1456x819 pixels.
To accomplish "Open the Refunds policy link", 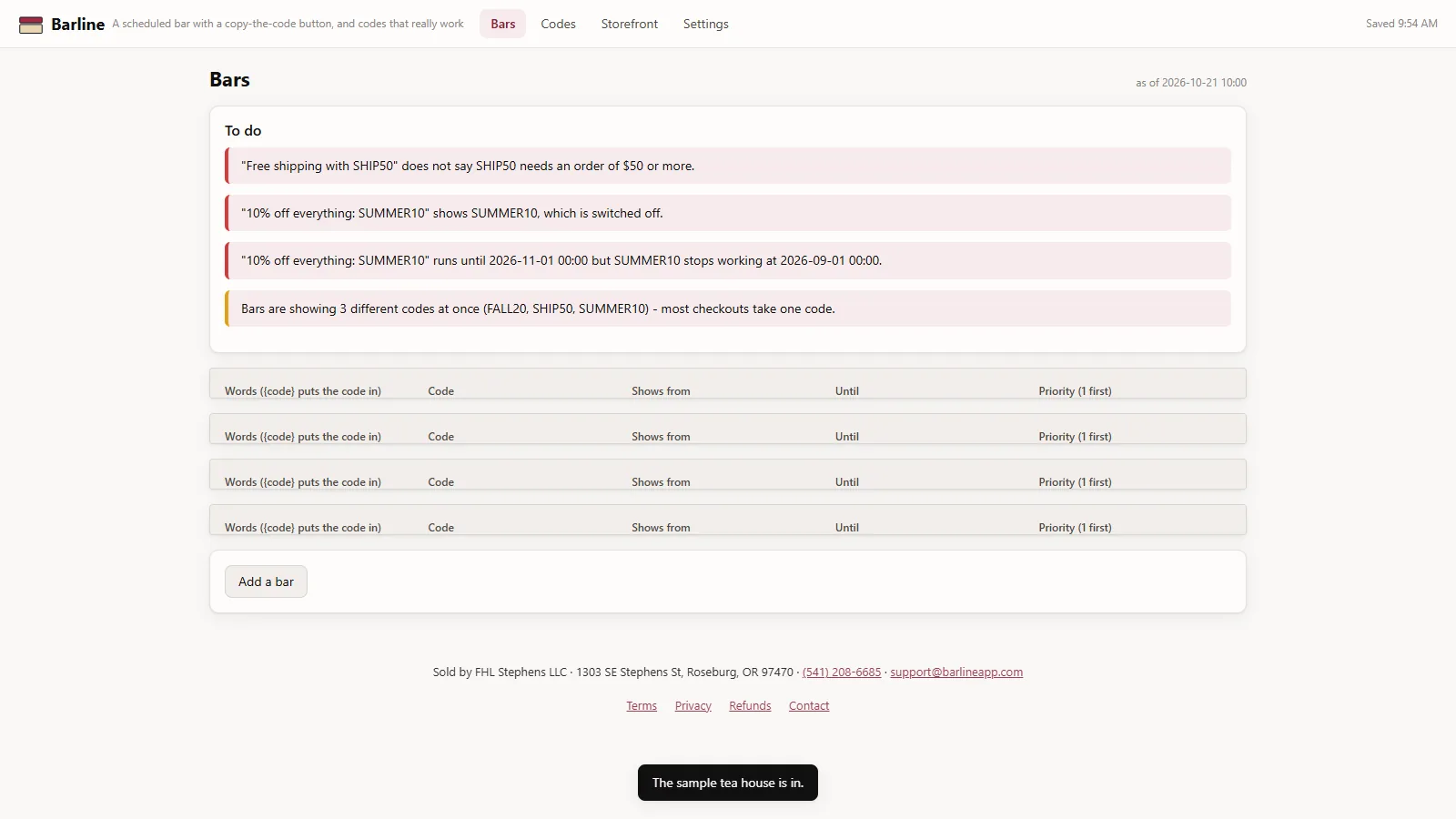I will click(x=750, y=706).
